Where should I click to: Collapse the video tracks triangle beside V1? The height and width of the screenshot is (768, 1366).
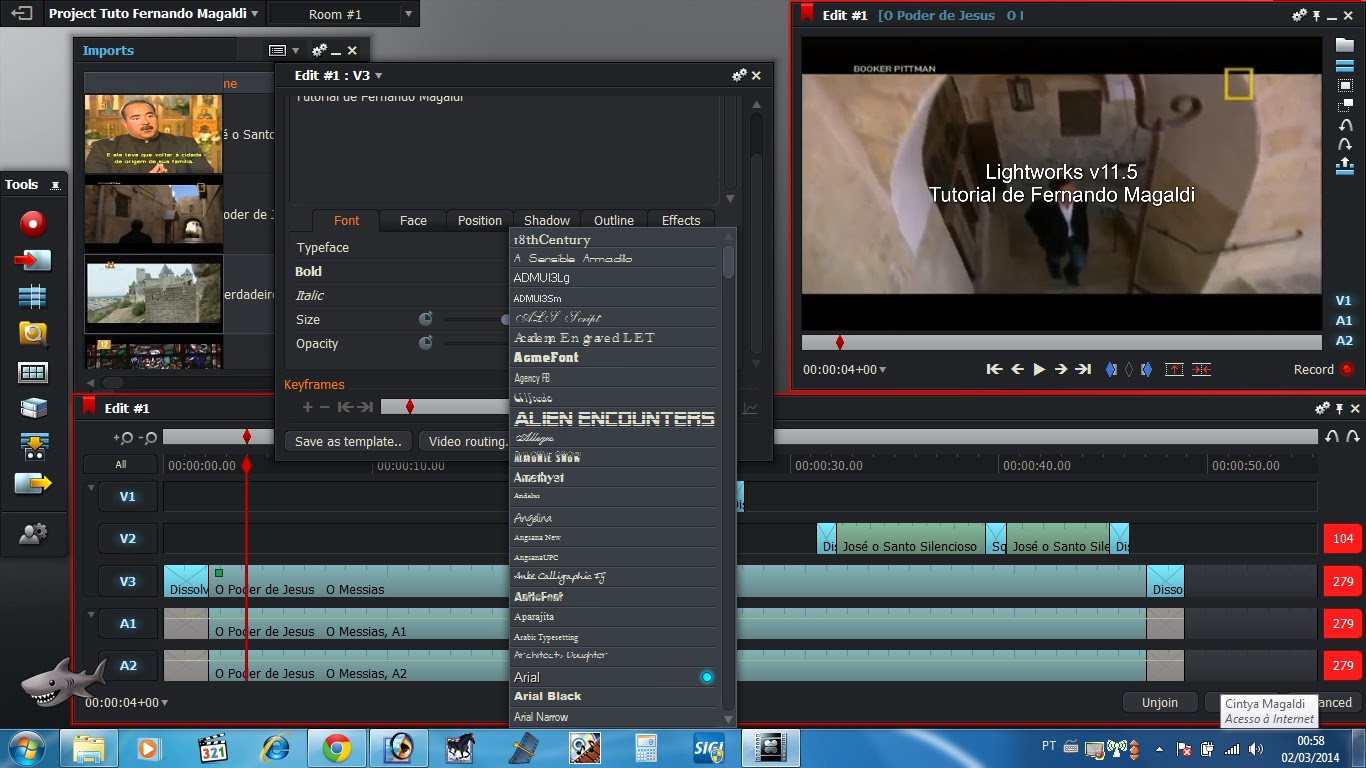coord(91,489)
